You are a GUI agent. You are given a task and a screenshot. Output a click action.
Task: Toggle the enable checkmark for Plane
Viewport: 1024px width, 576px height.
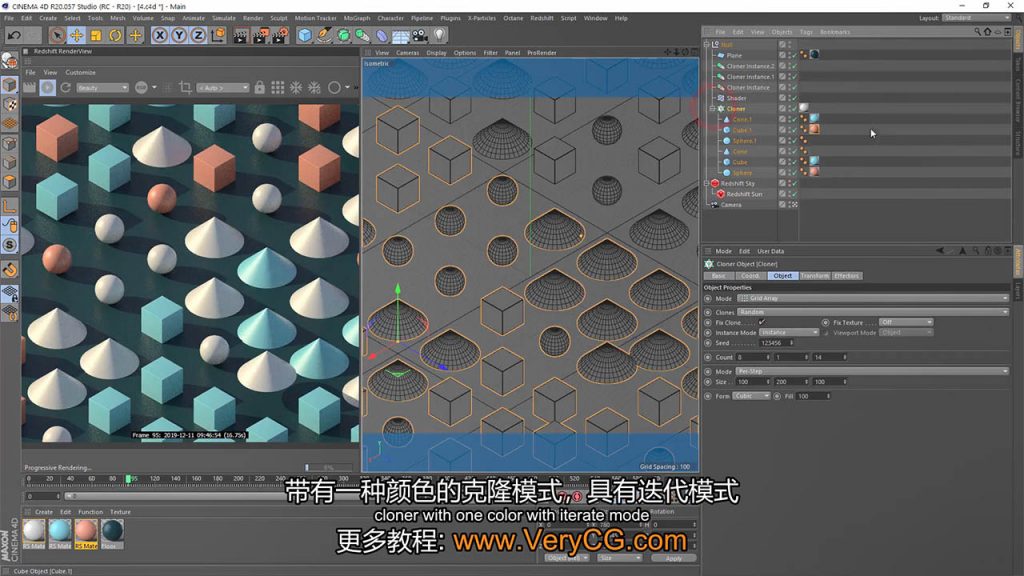(794, 56)
